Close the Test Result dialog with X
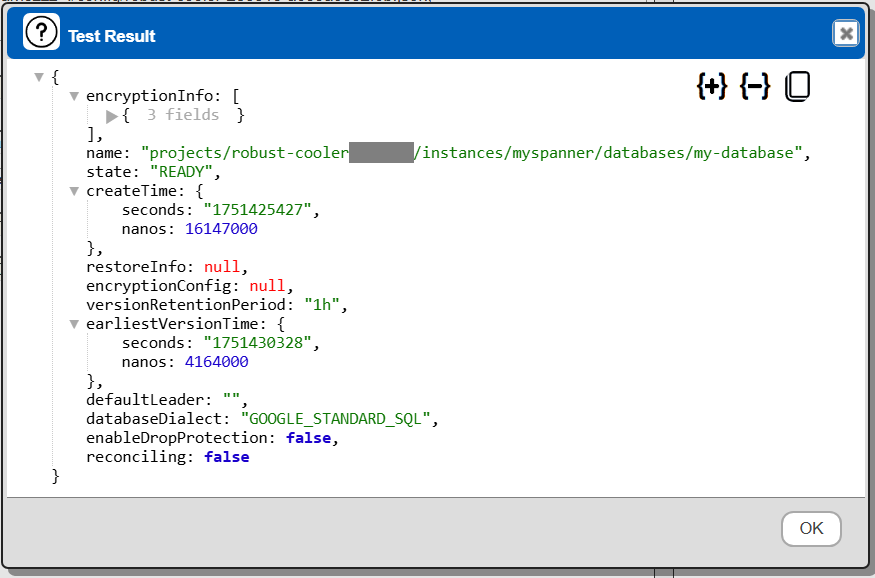Viewport: 875px width, 578px height. [x=846, y=34]
